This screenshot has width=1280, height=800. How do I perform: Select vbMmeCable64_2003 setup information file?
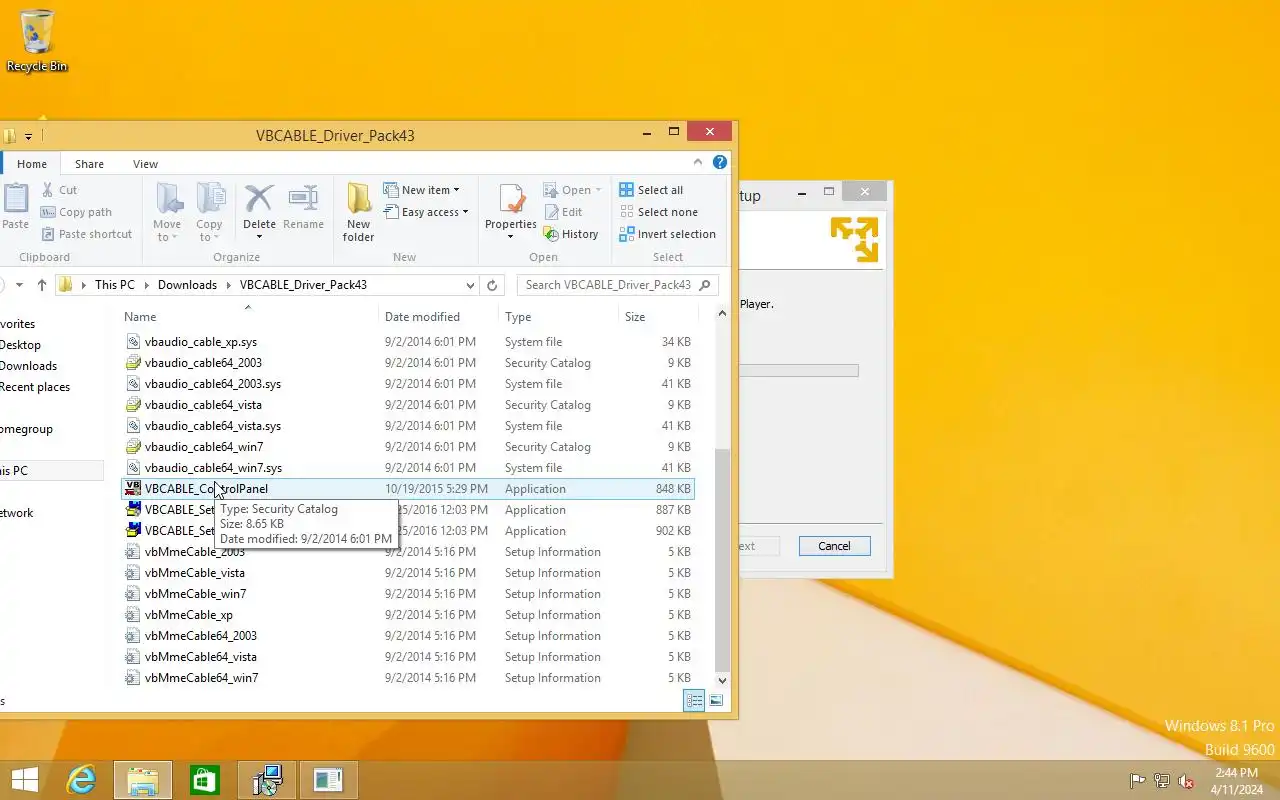pos(407,636)
